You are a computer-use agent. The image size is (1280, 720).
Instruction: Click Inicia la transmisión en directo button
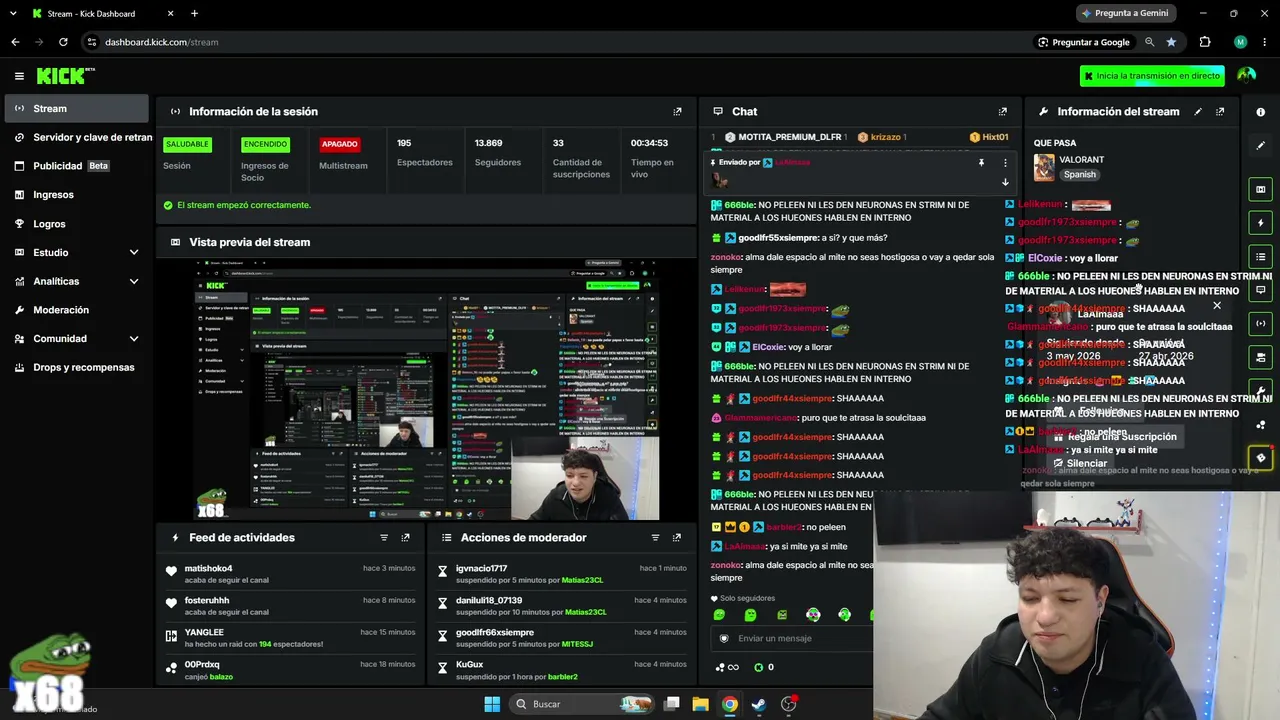point(1152,76)
